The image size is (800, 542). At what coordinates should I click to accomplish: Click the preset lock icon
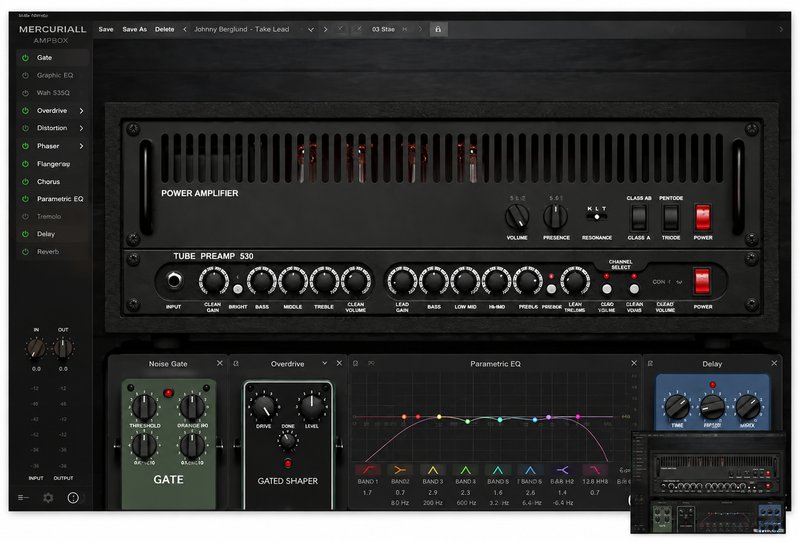click(438, 30)
